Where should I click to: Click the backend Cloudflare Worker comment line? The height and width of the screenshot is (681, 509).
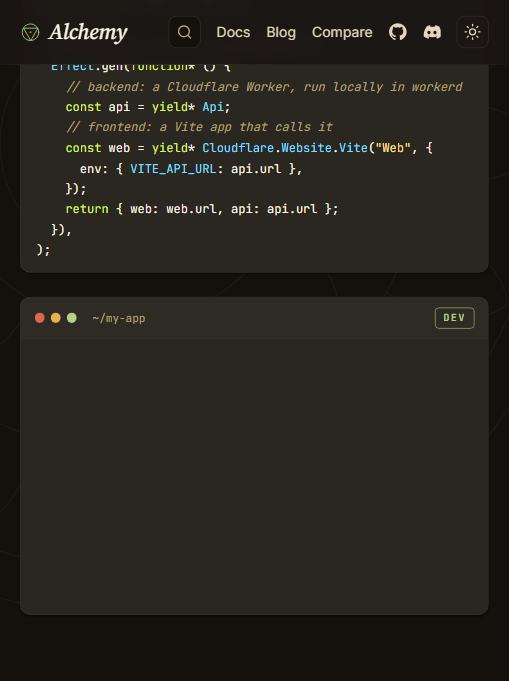click(264, 87)
